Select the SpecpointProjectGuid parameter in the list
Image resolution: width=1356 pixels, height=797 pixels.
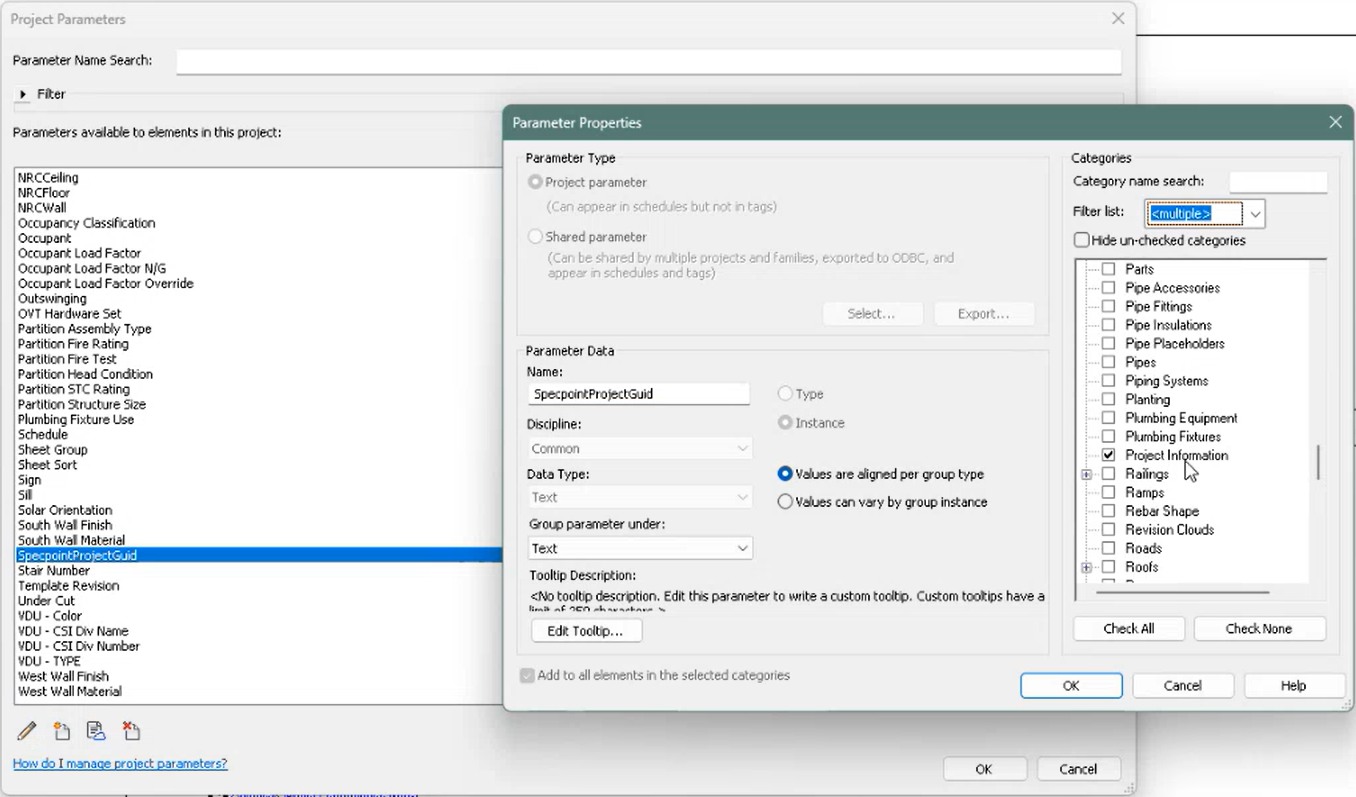click(x=77, y=555)
